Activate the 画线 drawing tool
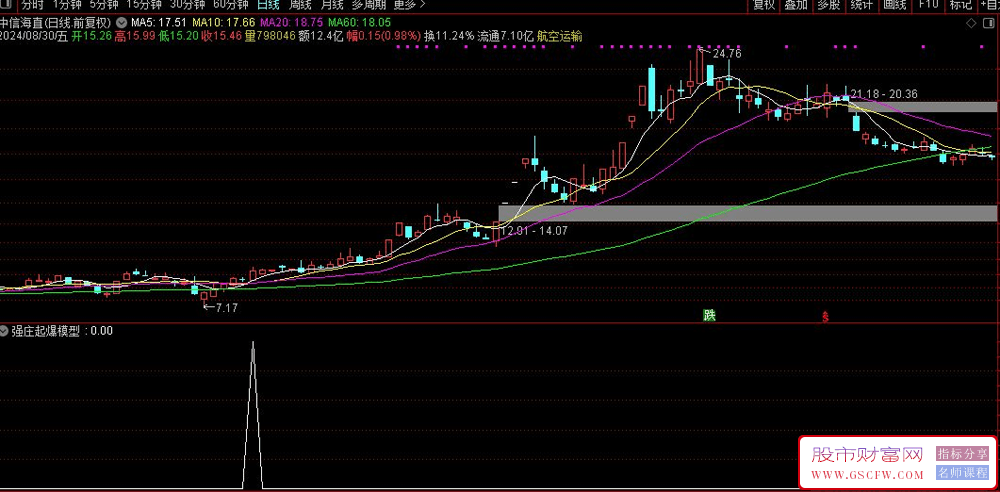The width and height of the screenshot is (1000, 492). tap(895, 5)
